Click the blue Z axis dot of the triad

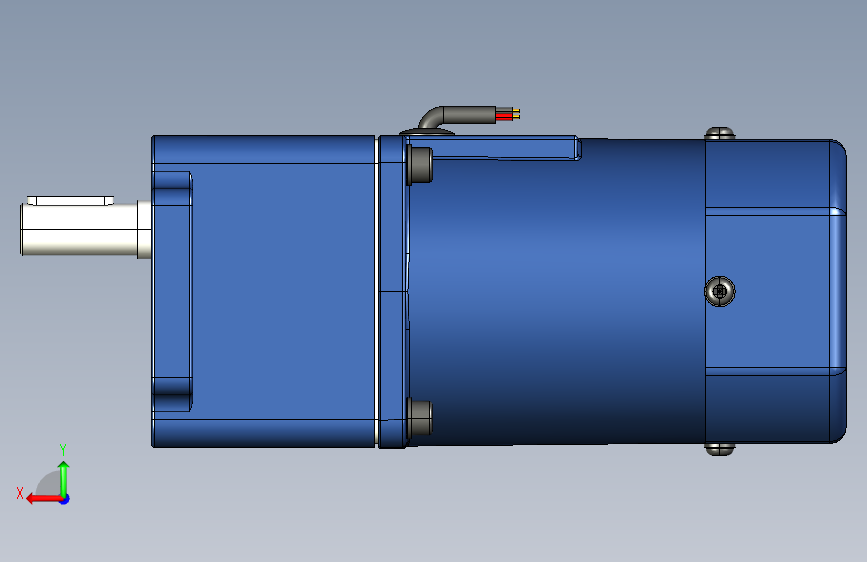pos(65,499)
